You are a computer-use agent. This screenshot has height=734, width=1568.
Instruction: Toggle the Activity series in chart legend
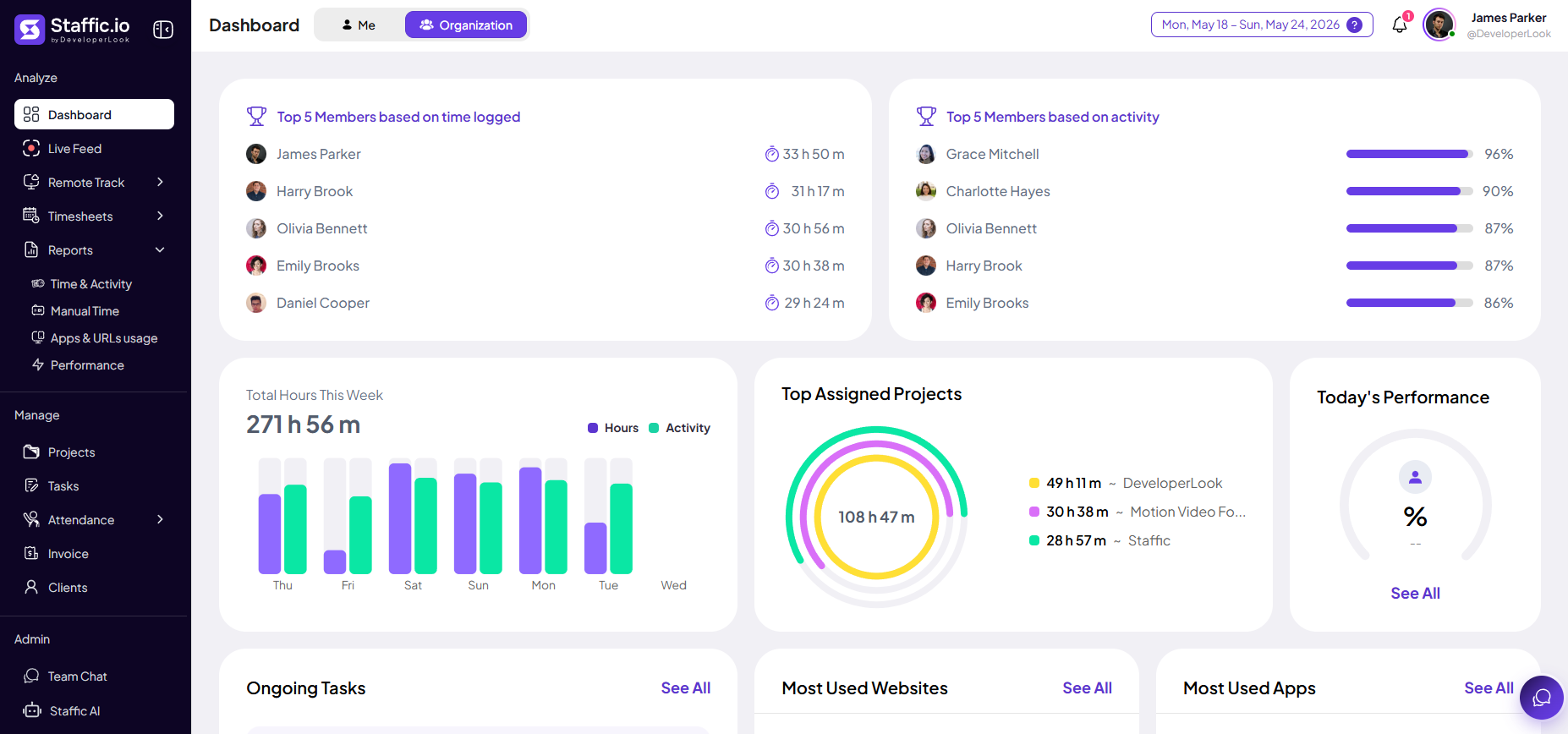[x=679, y=428]
